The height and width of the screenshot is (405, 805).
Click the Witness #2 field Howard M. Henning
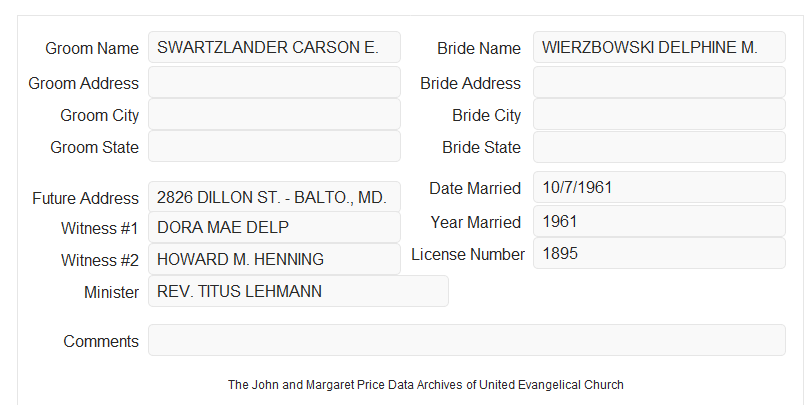pos(274,259)
